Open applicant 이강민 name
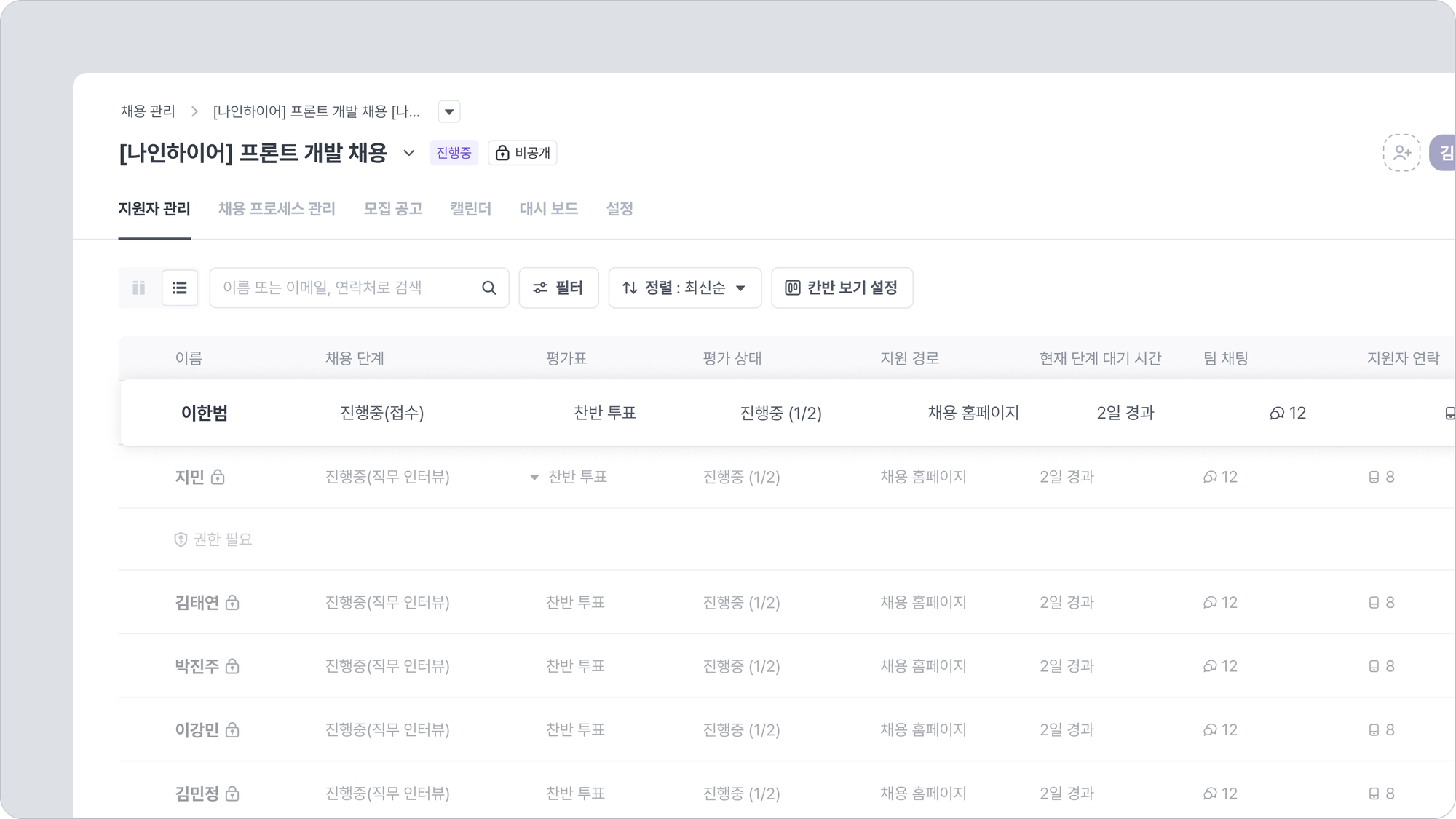The width and height of the screenshot is (1456, 819). [197, 729]
